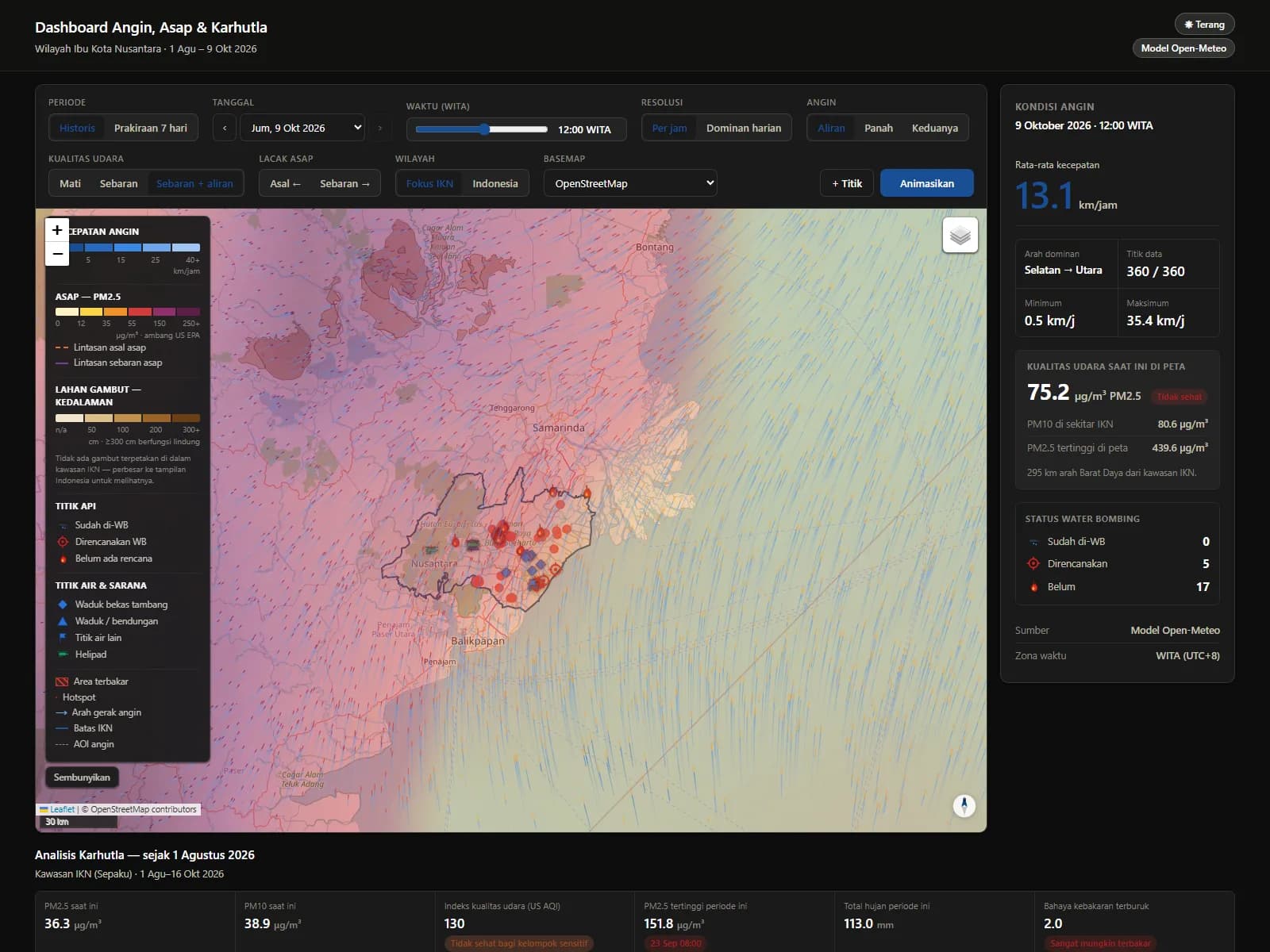
Task: Click the Samarinda label on map
Action: [x=558, y=428]
